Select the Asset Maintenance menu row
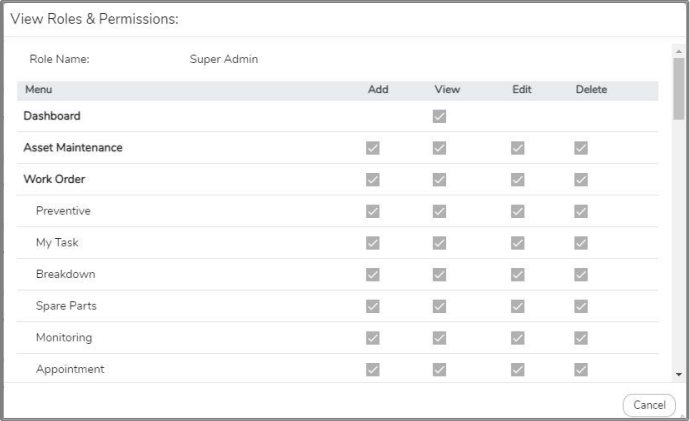The width and height of the screenshot is (690, 421). point(73,148)
